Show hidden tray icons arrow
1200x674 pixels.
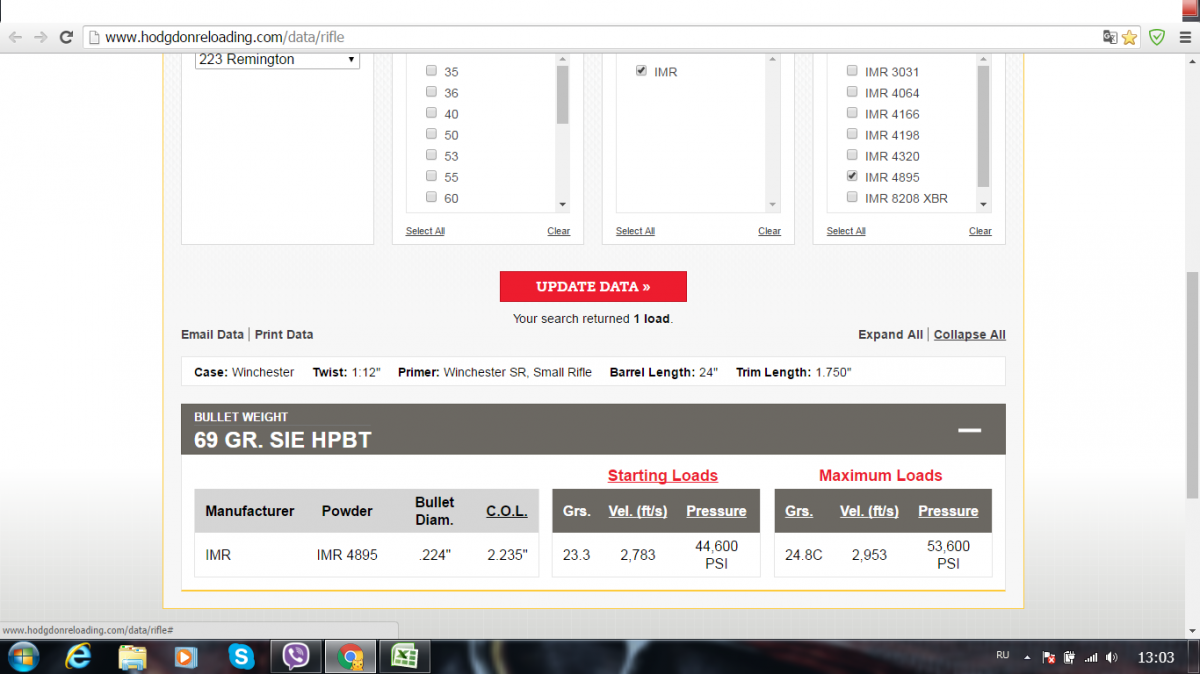[1027, 657]
